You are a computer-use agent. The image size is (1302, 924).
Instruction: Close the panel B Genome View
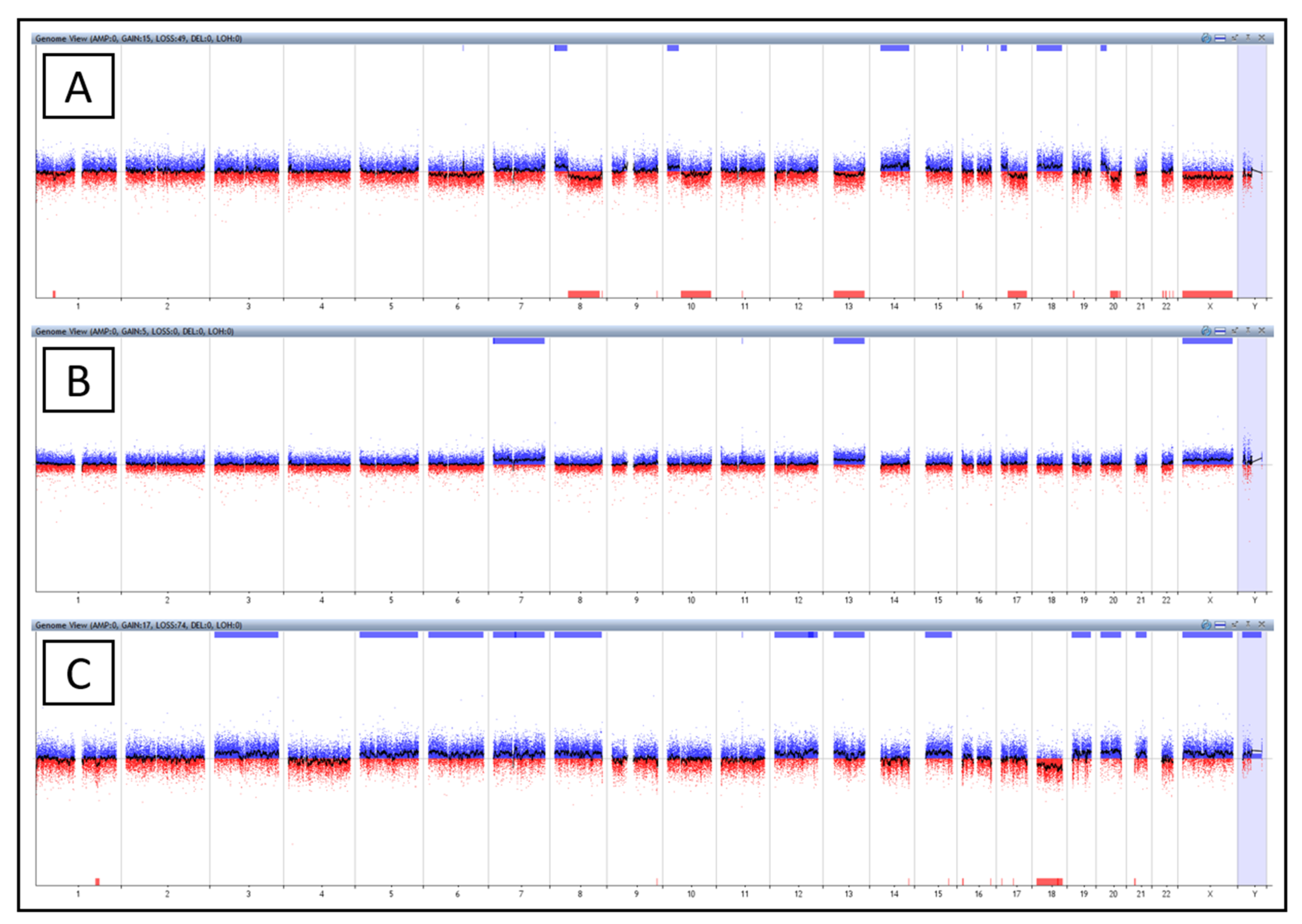coord(1262,331)
